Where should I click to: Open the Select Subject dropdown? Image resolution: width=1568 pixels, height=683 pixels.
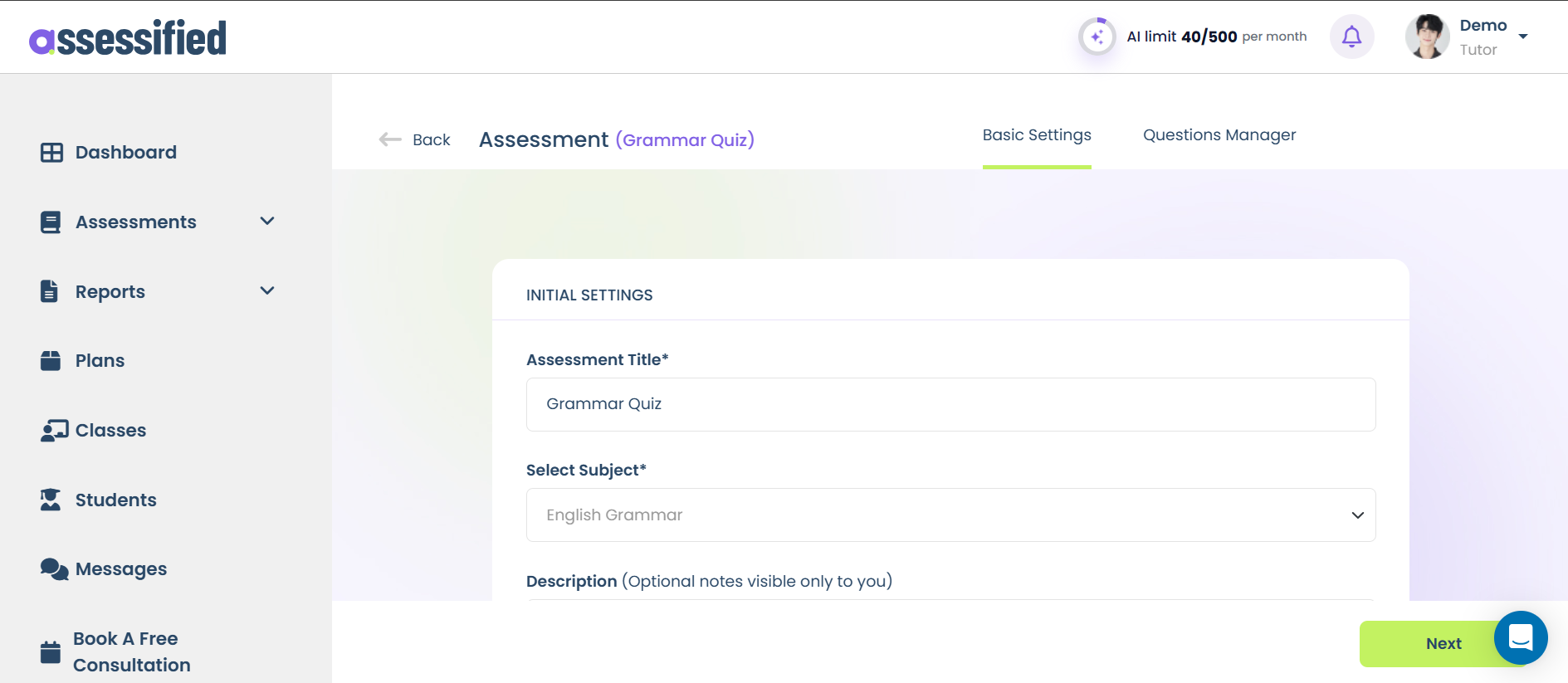950,515
